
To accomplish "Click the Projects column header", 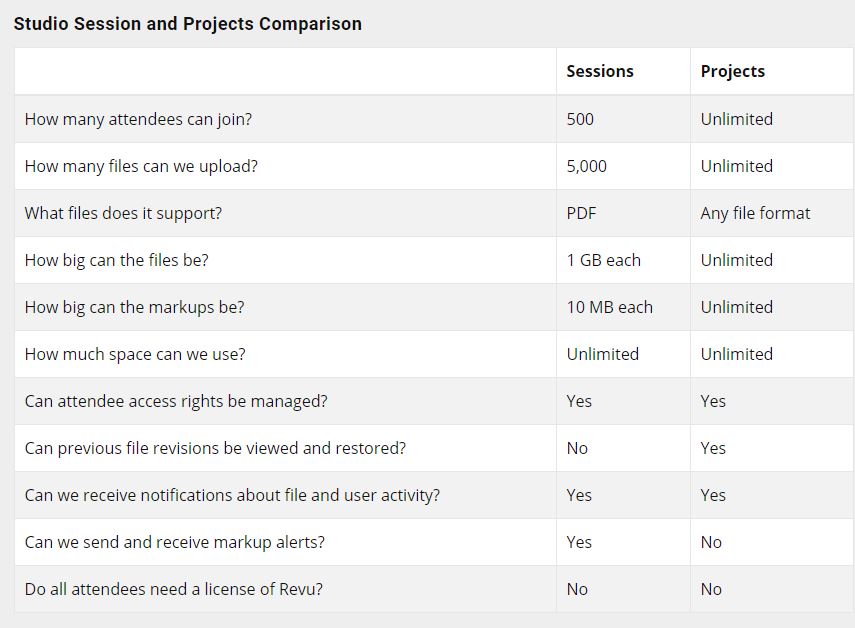I will pyautogui.click(x=732, y=71).
